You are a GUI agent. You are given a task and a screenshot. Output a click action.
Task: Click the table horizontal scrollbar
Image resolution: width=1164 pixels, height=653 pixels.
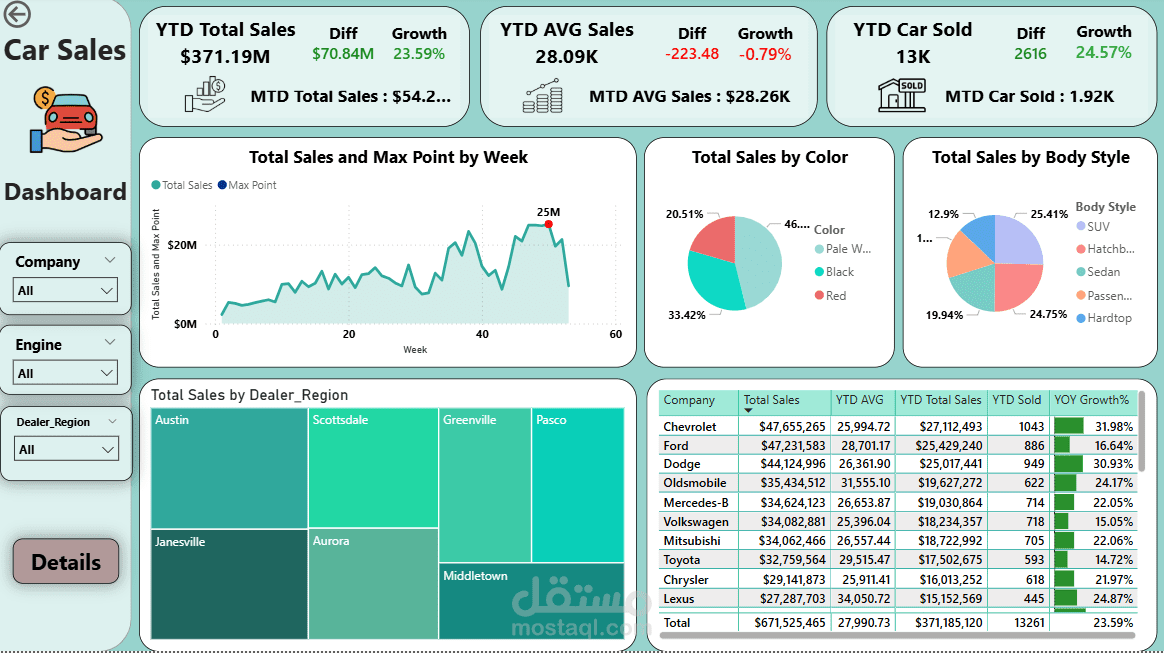coord(897,635)
